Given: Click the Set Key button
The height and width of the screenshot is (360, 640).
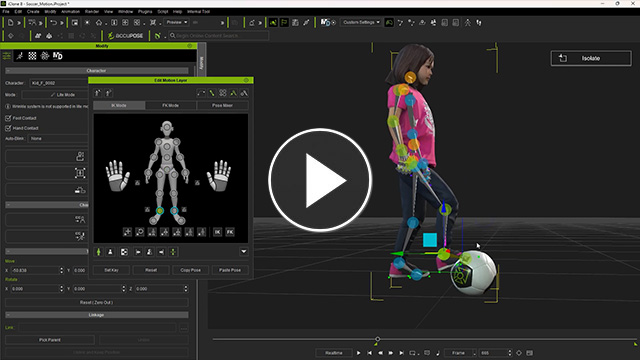Looking at the screenshot, I should 111,270.
